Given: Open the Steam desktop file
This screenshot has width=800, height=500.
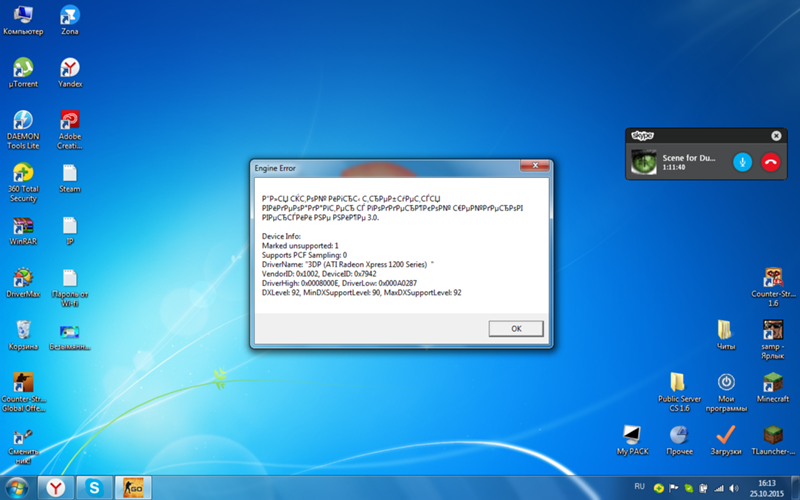Looking at the screenshot, I should (70, 173).
